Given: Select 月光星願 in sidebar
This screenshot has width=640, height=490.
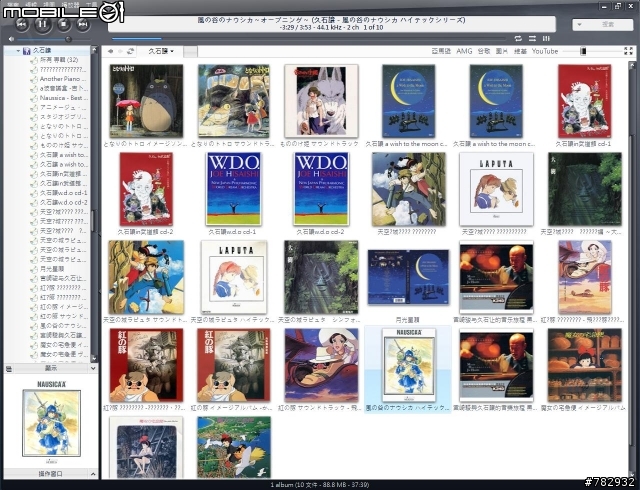Looking at the screenshot, I should pos(52,269).
